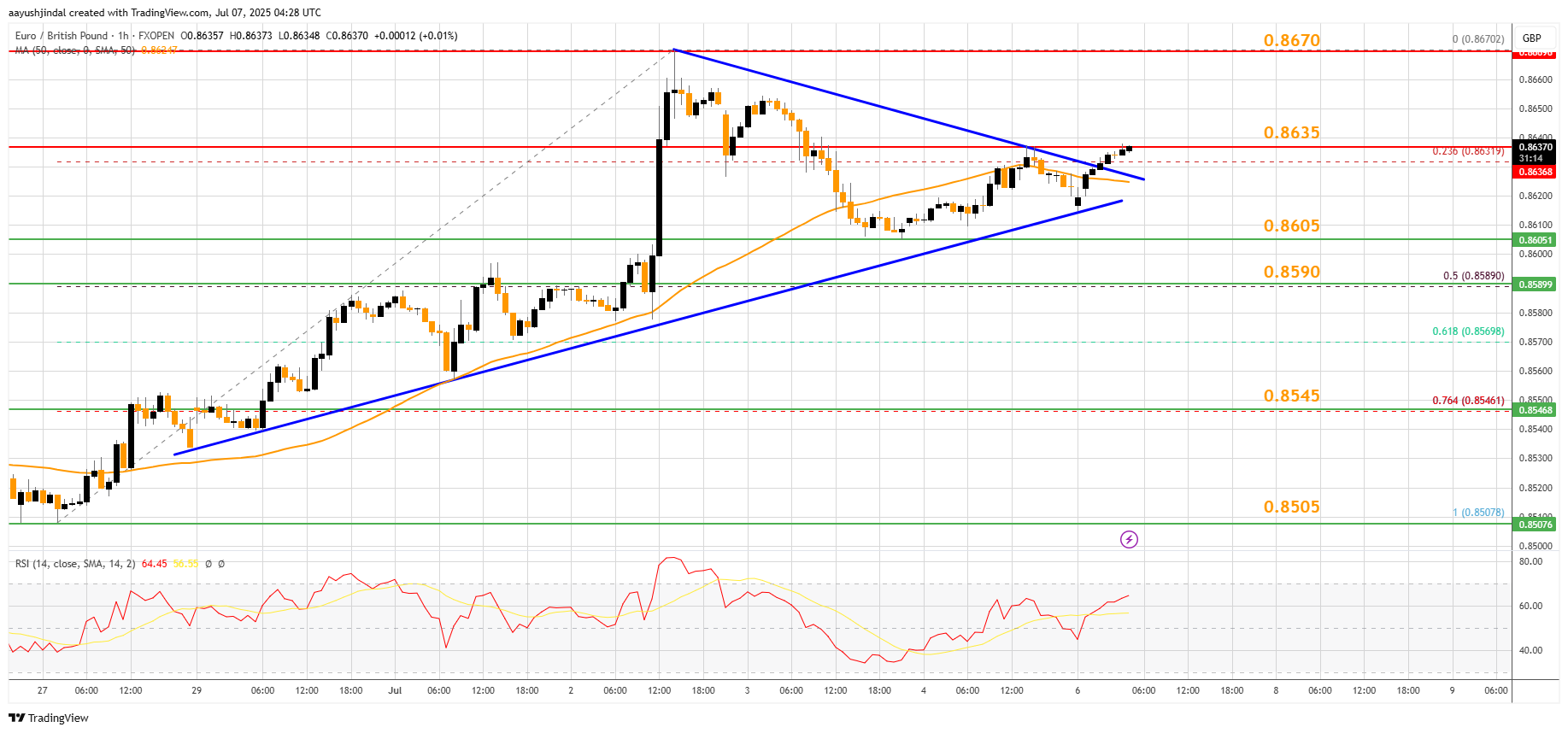Select the Fibonacci 0.236 (0.86319) label

click(1468, 151)
